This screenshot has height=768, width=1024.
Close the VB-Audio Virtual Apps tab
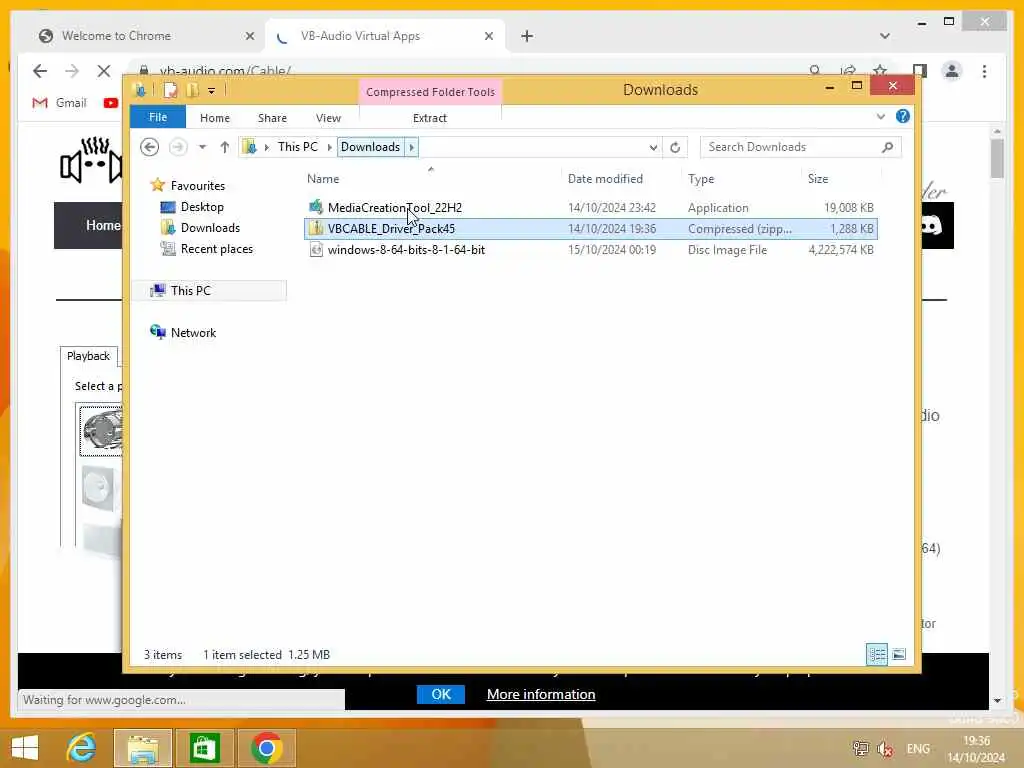coord(488,37)
